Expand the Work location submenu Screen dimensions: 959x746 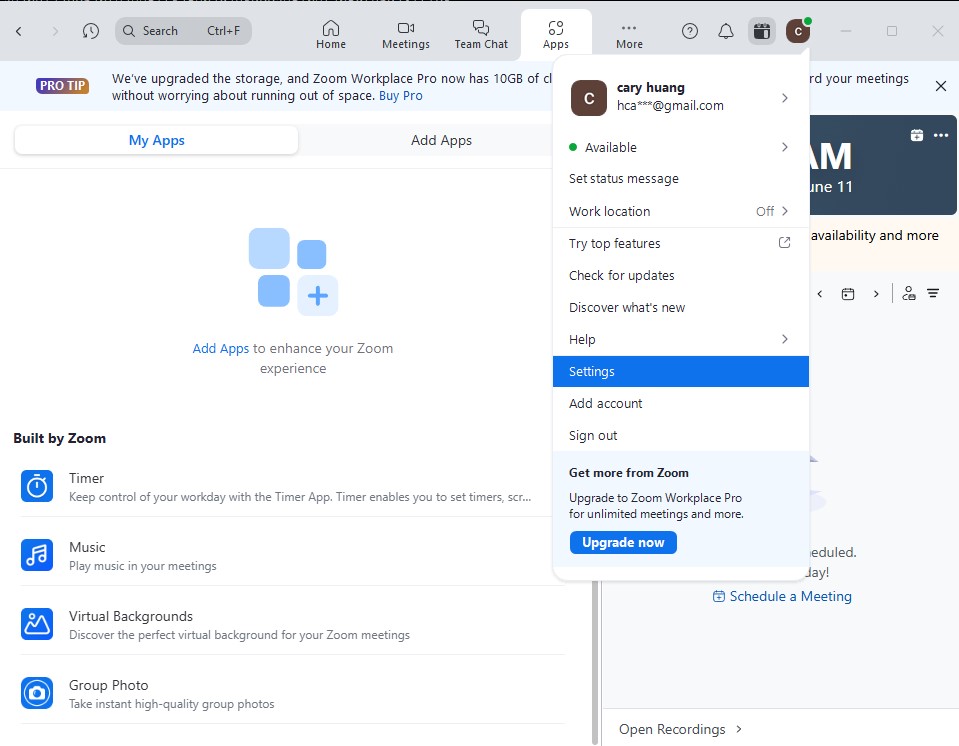click(x=680, y=211)
